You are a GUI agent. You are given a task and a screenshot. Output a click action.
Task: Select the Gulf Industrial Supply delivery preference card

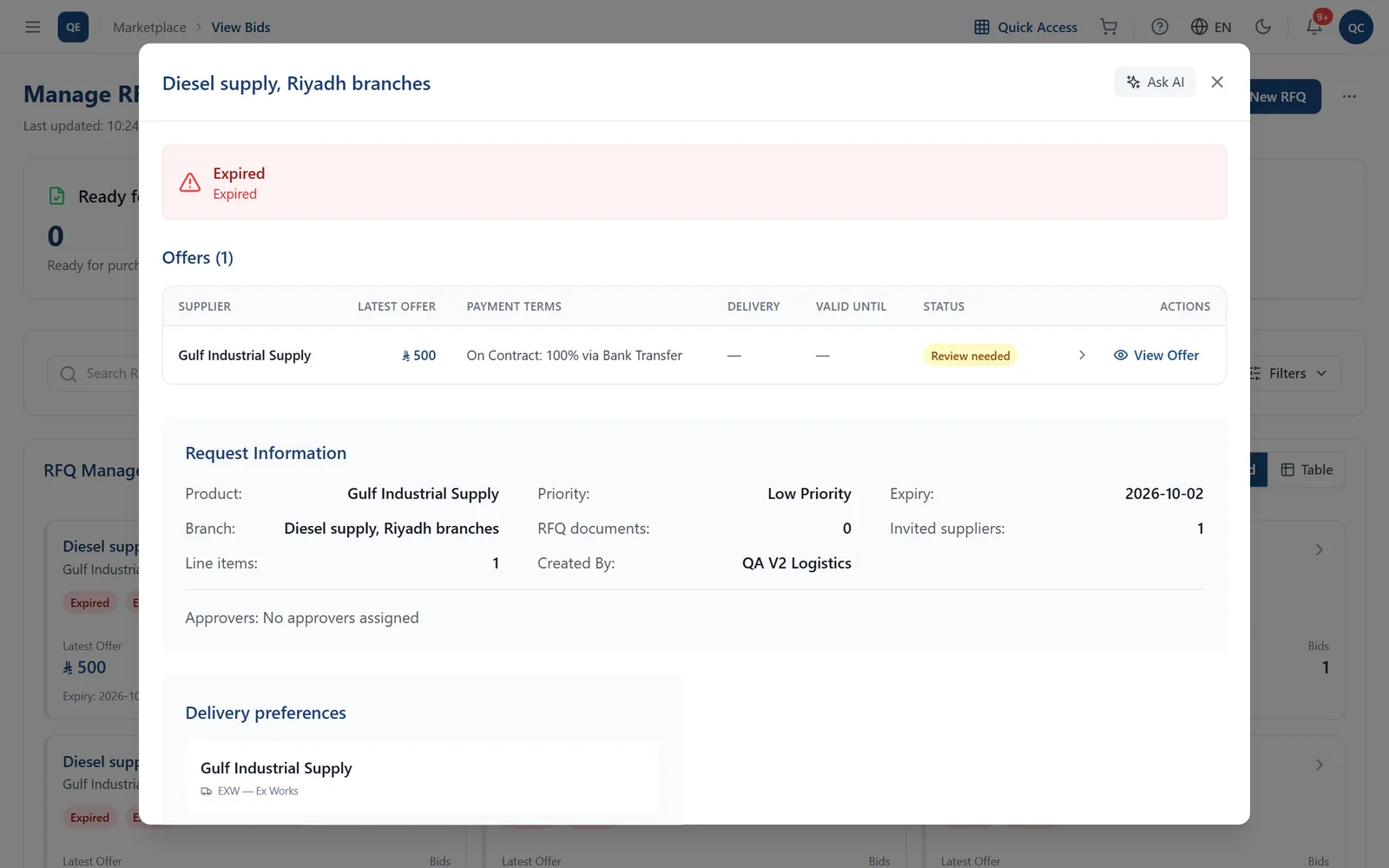point(422,777)
